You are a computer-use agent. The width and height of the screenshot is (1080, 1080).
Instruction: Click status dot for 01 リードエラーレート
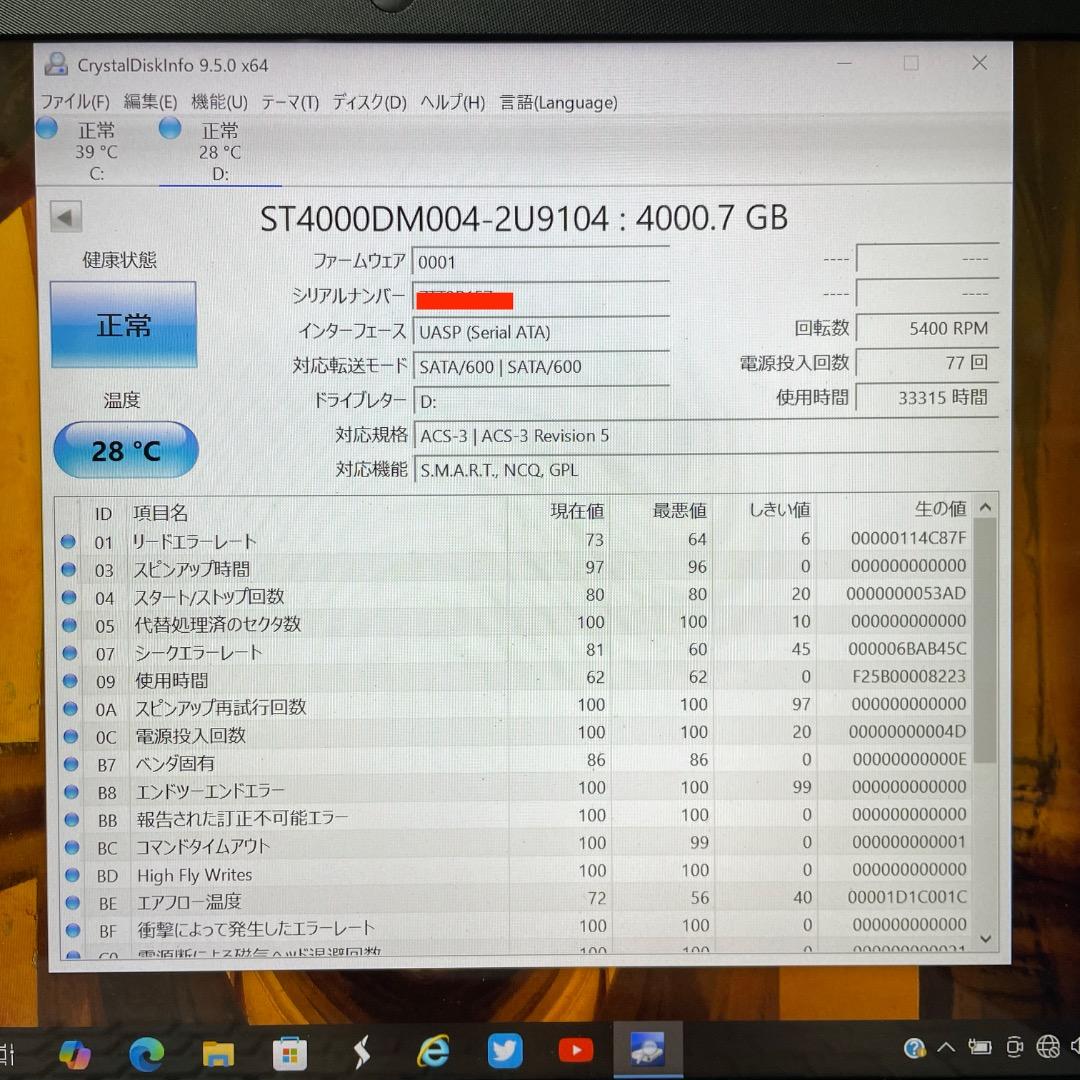(x=68, y=541)
